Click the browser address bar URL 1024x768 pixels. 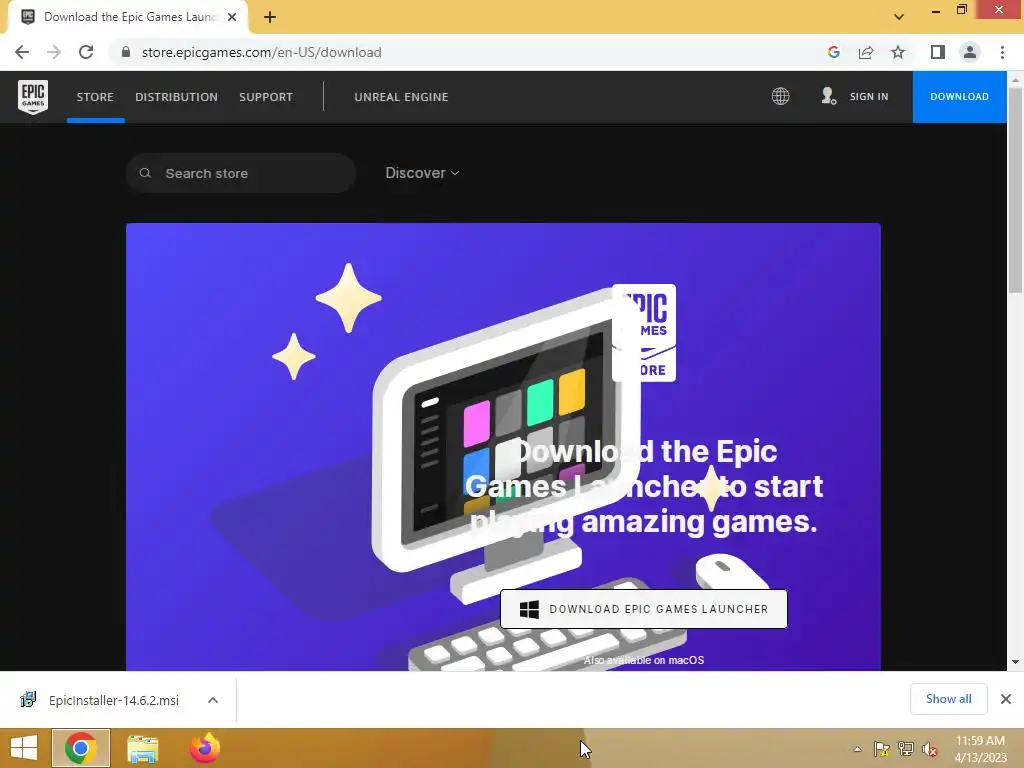point(261,52)
